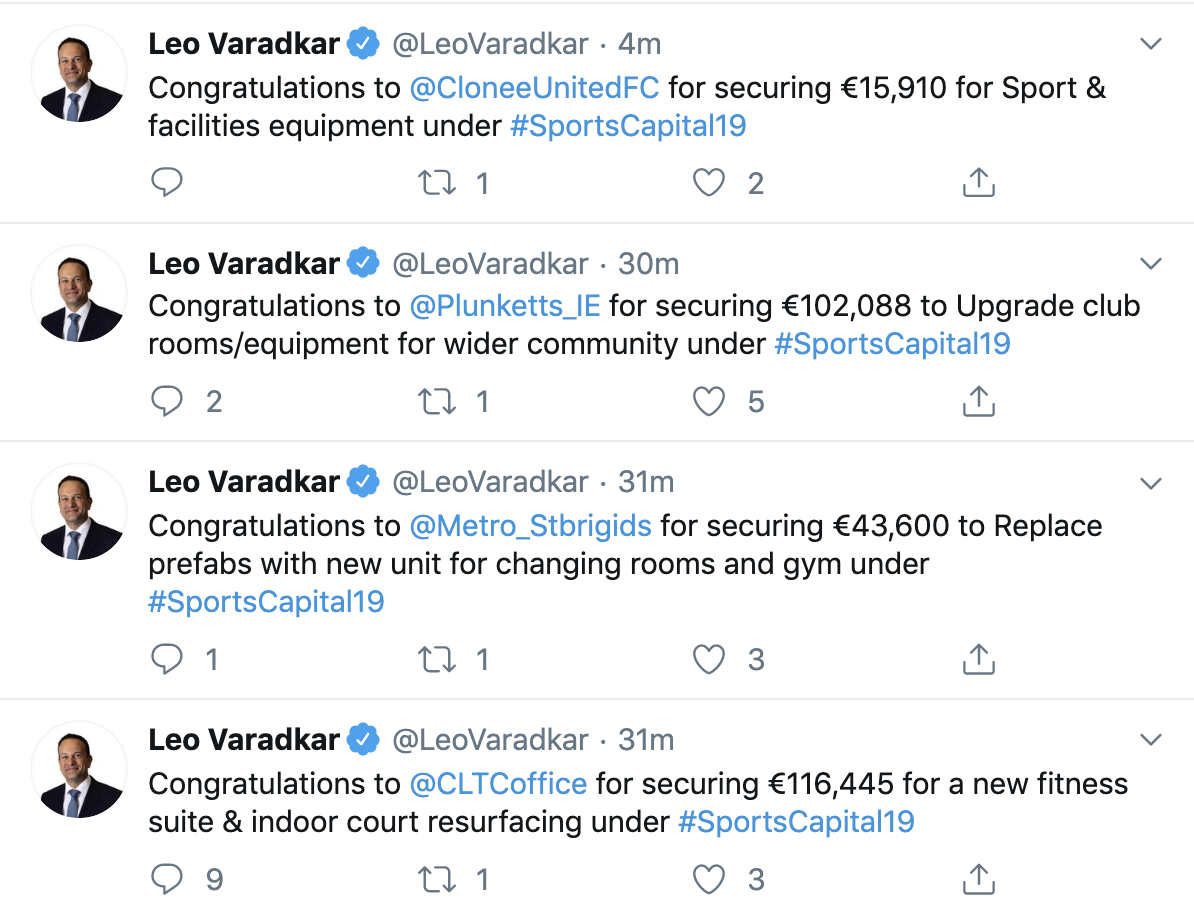This screenshot has height=918, width=1194.
Task: Open the chevron menu on the CLTCoffice tweet
Action: [x=1151, y=741]
